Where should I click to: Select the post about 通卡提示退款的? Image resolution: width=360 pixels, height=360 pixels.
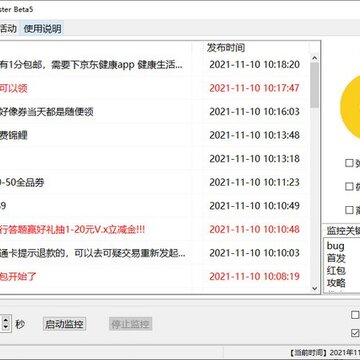[154, 253]
